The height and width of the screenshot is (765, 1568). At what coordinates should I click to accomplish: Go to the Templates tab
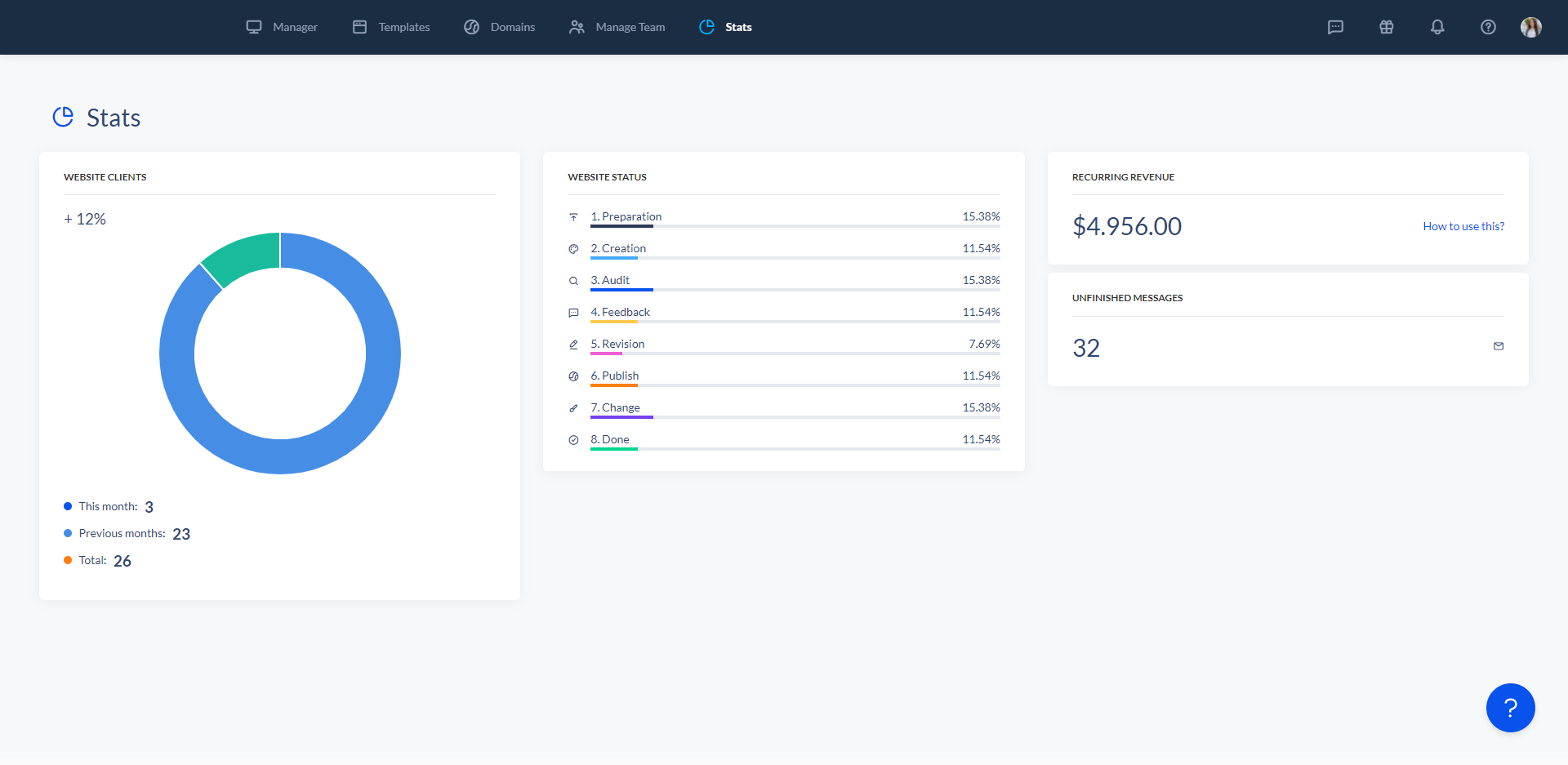[391, 27]
